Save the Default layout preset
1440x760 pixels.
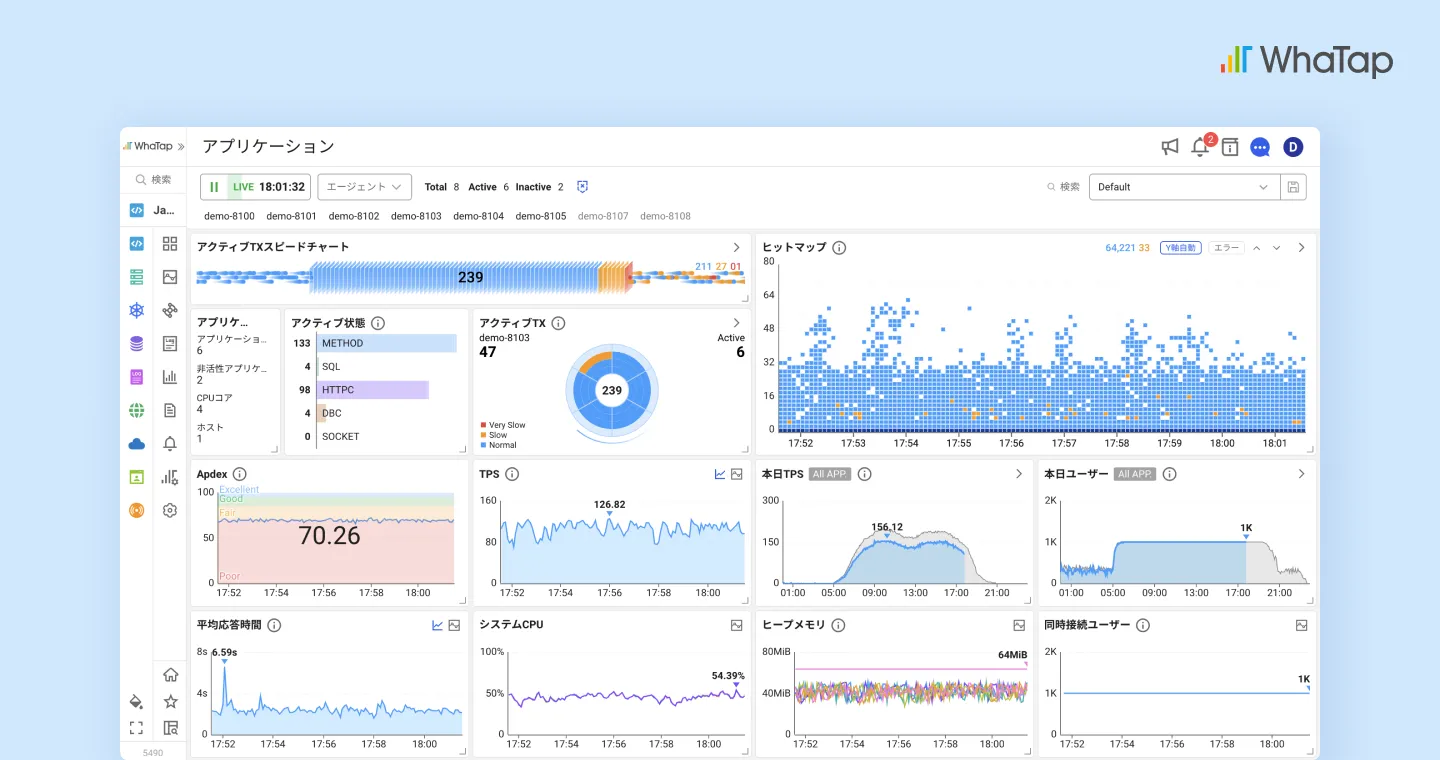point(1293,187)
